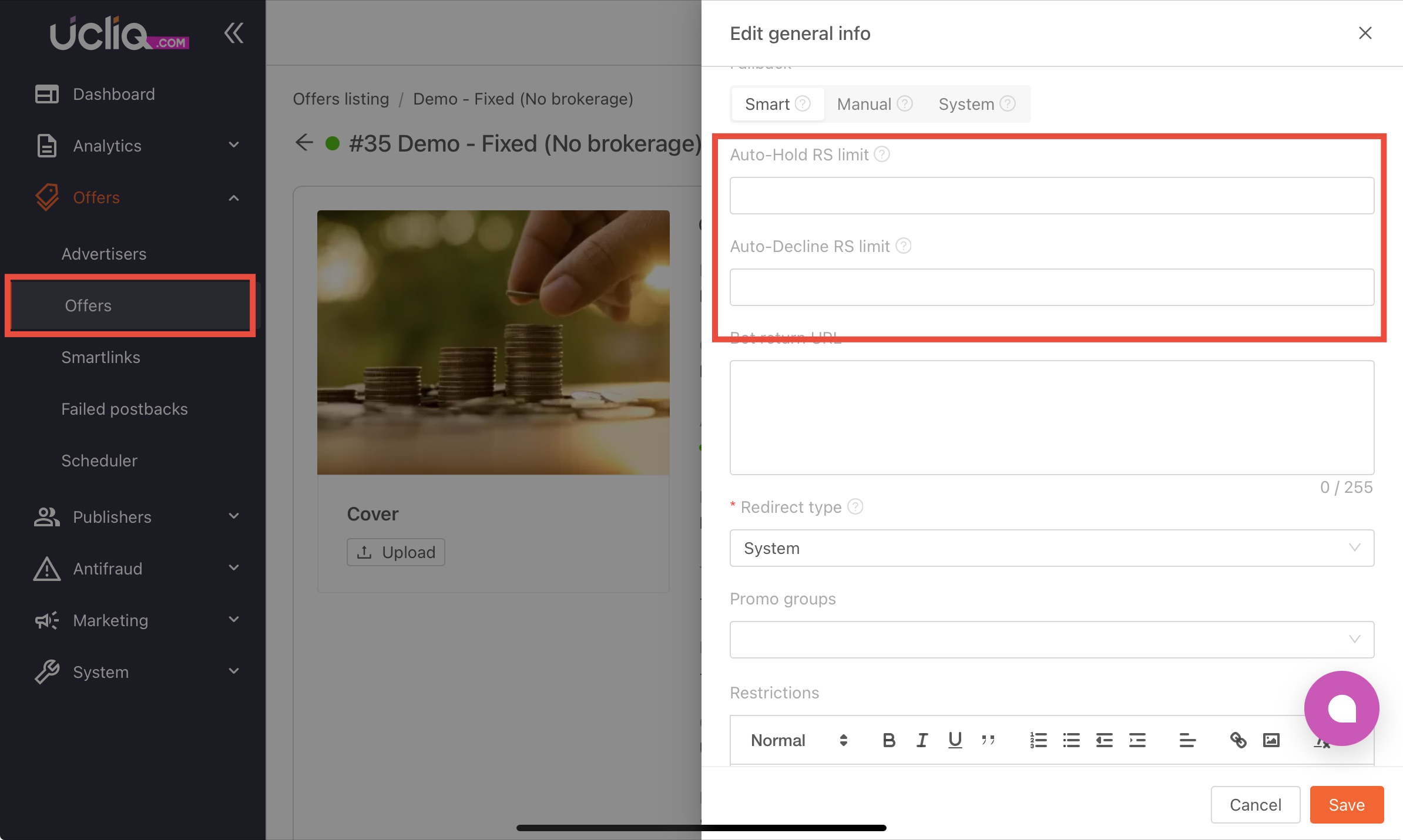This screenshot has width=1403, height=840.
Task: Open the Redirect type dropdown
Action: point(1052,548)
